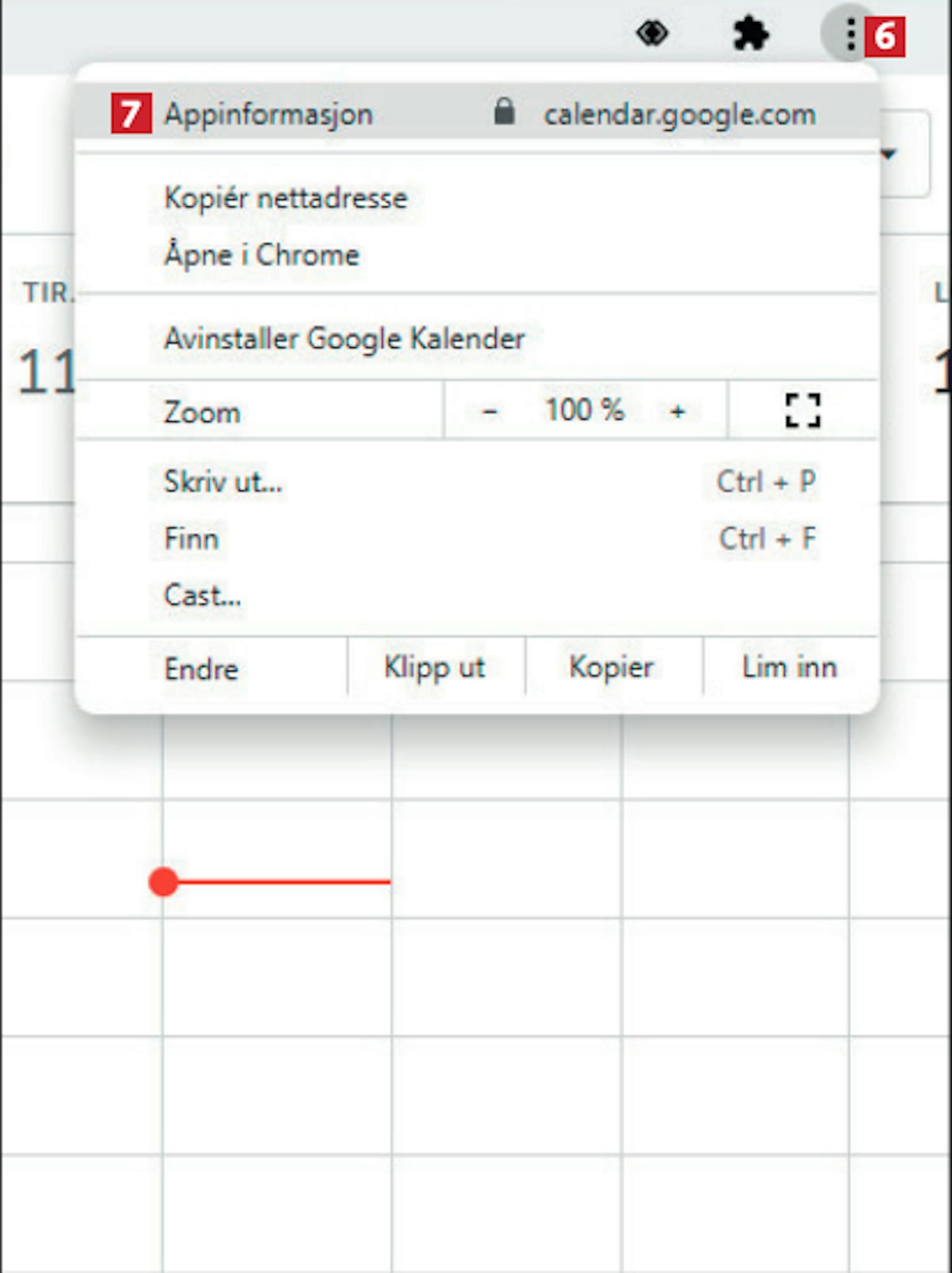This screenshot has width=952, height=1273.
Task: Click the red current-time marker dot
Action: 163,882
